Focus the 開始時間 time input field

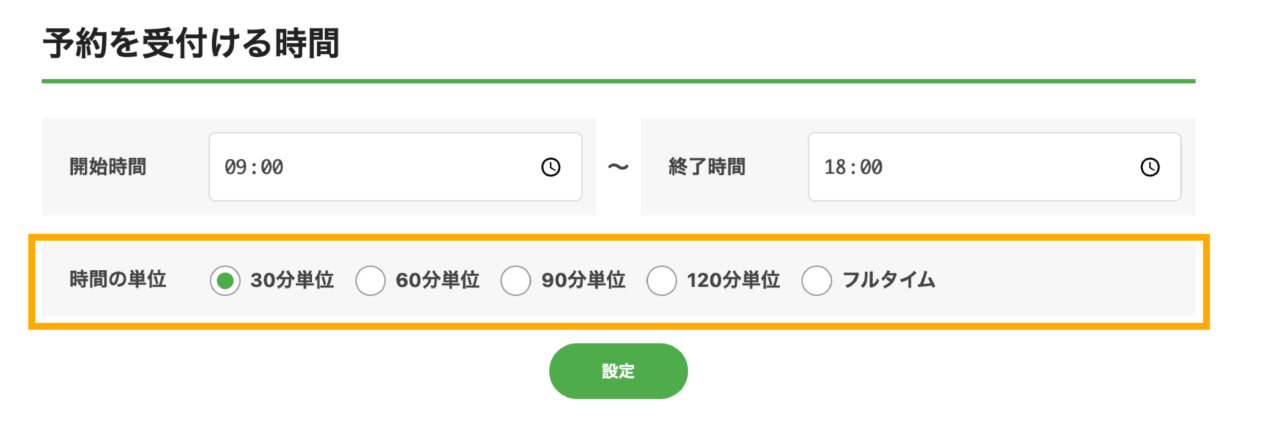click(x=380, y=167)
